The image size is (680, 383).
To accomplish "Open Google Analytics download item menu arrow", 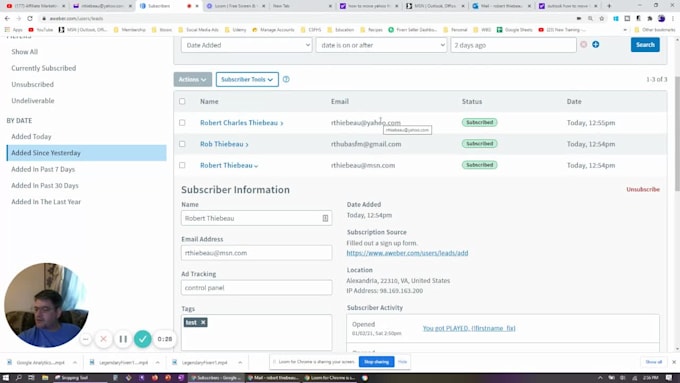I will (75, 362).
